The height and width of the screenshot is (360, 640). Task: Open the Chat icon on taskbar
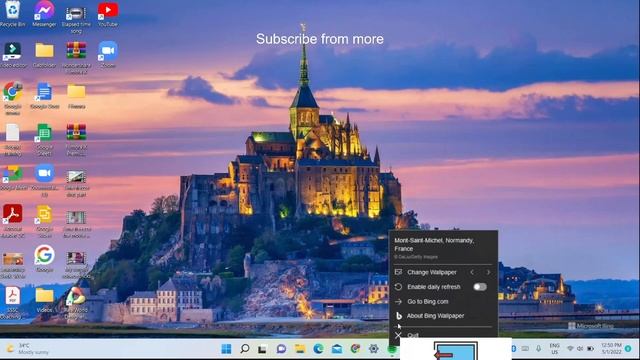tap(281, 349)
